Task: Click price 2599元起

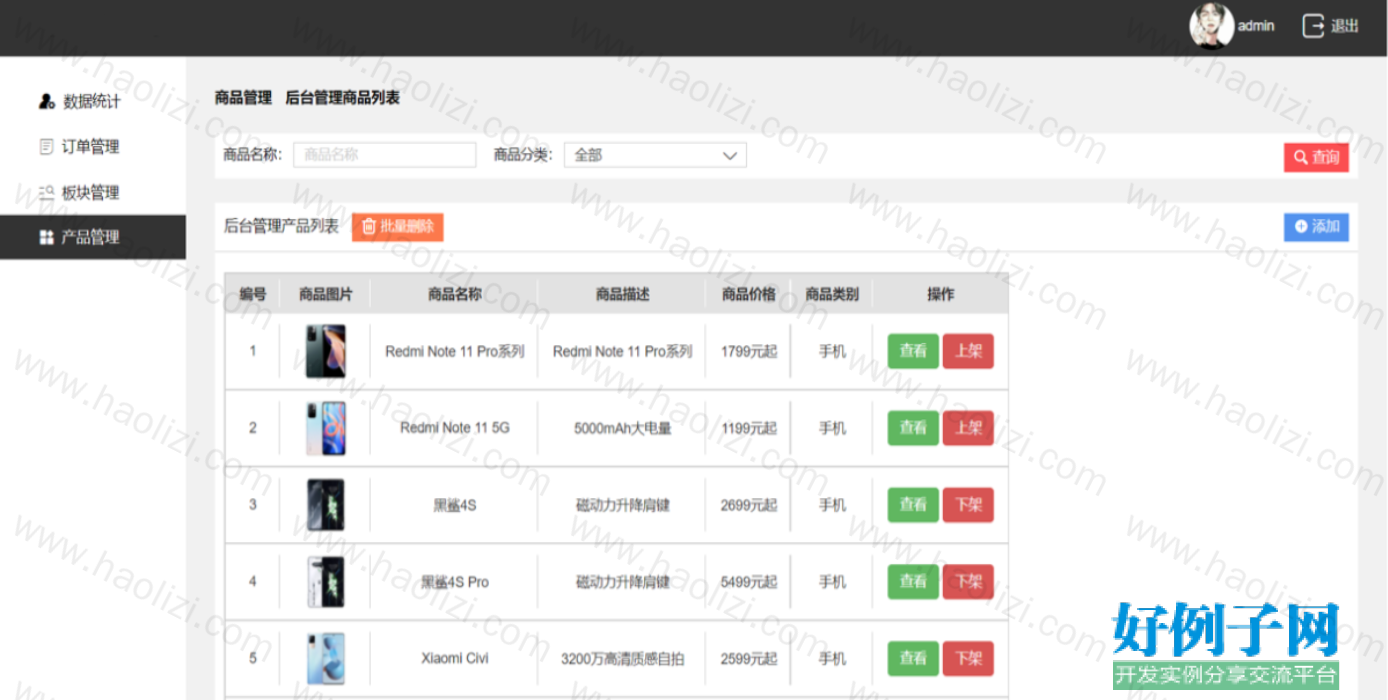Action: [749, 659]
